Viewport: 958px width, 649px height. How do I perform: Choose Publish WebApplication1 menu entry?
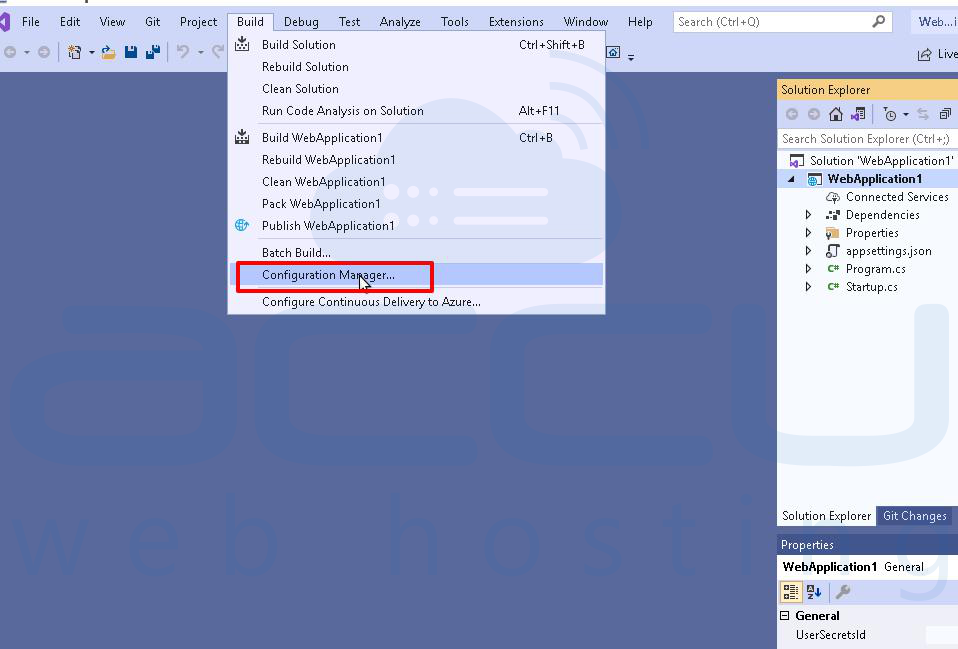coord(416,226)
